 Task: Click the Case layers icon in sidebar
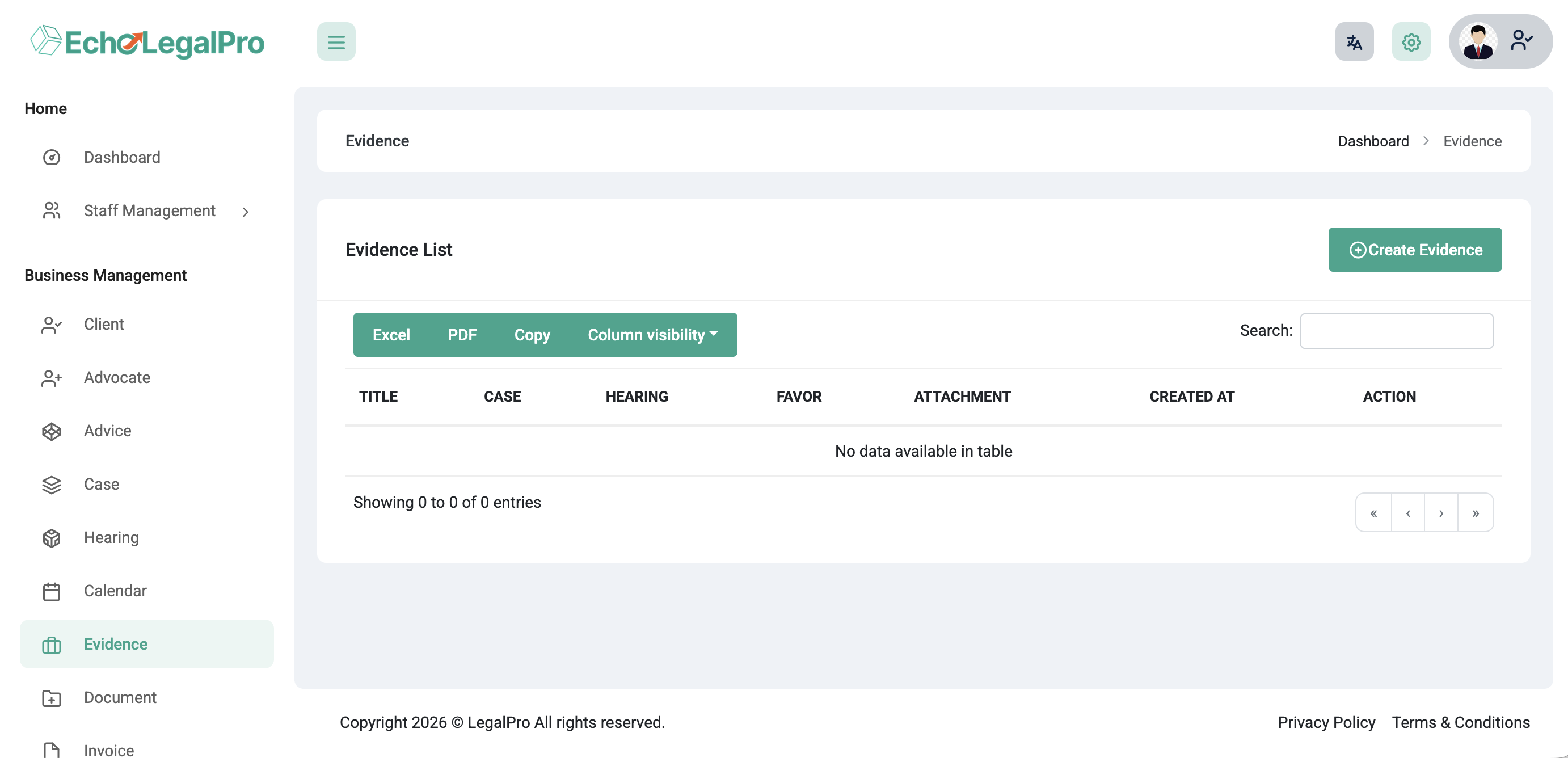pos(52,485)
